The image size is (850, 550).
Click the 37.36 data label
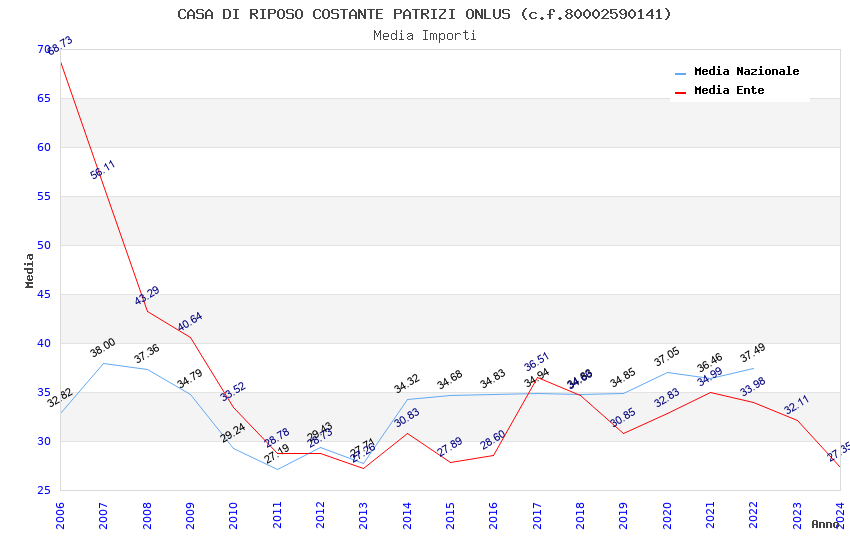coord(147,354)
